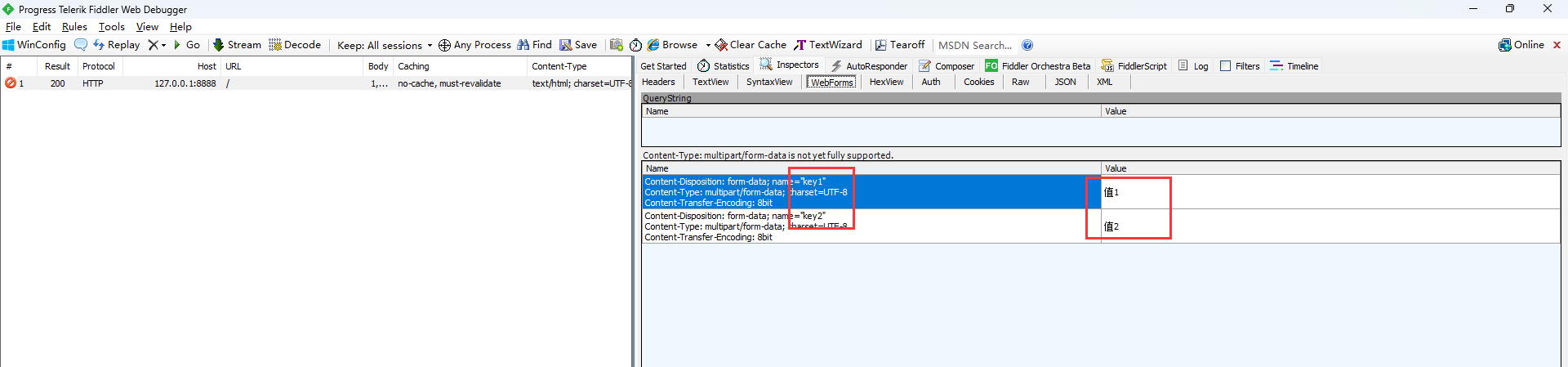Open the Keep All sessions dropdown
This screenshot has width=1568, height=367.
pyautogui.click(x=385, y=46)
